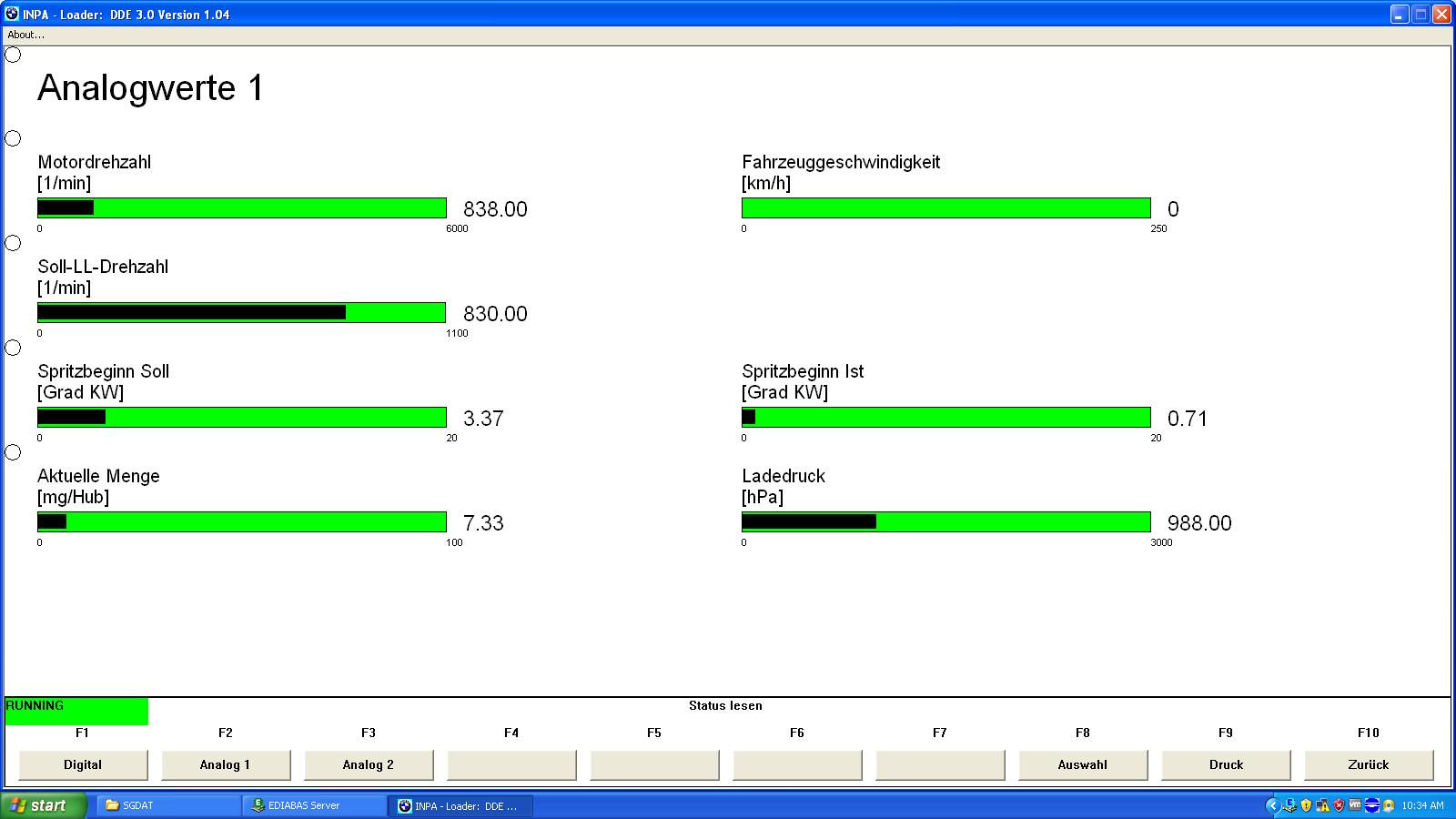Open the Windows start menu
Viewport: 1456px width, 819px height.
point(44,805)
